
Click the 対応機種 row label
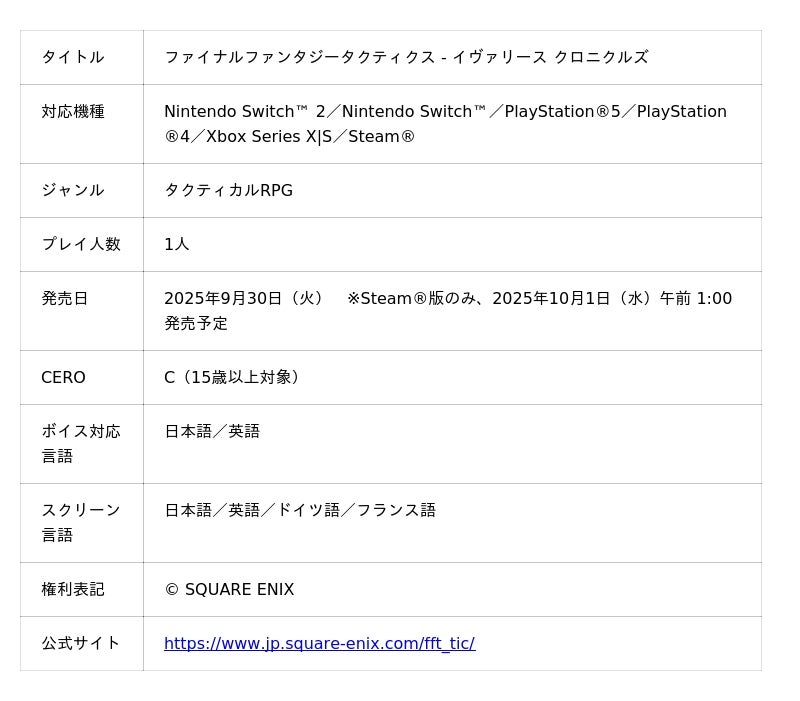(72, 111)
